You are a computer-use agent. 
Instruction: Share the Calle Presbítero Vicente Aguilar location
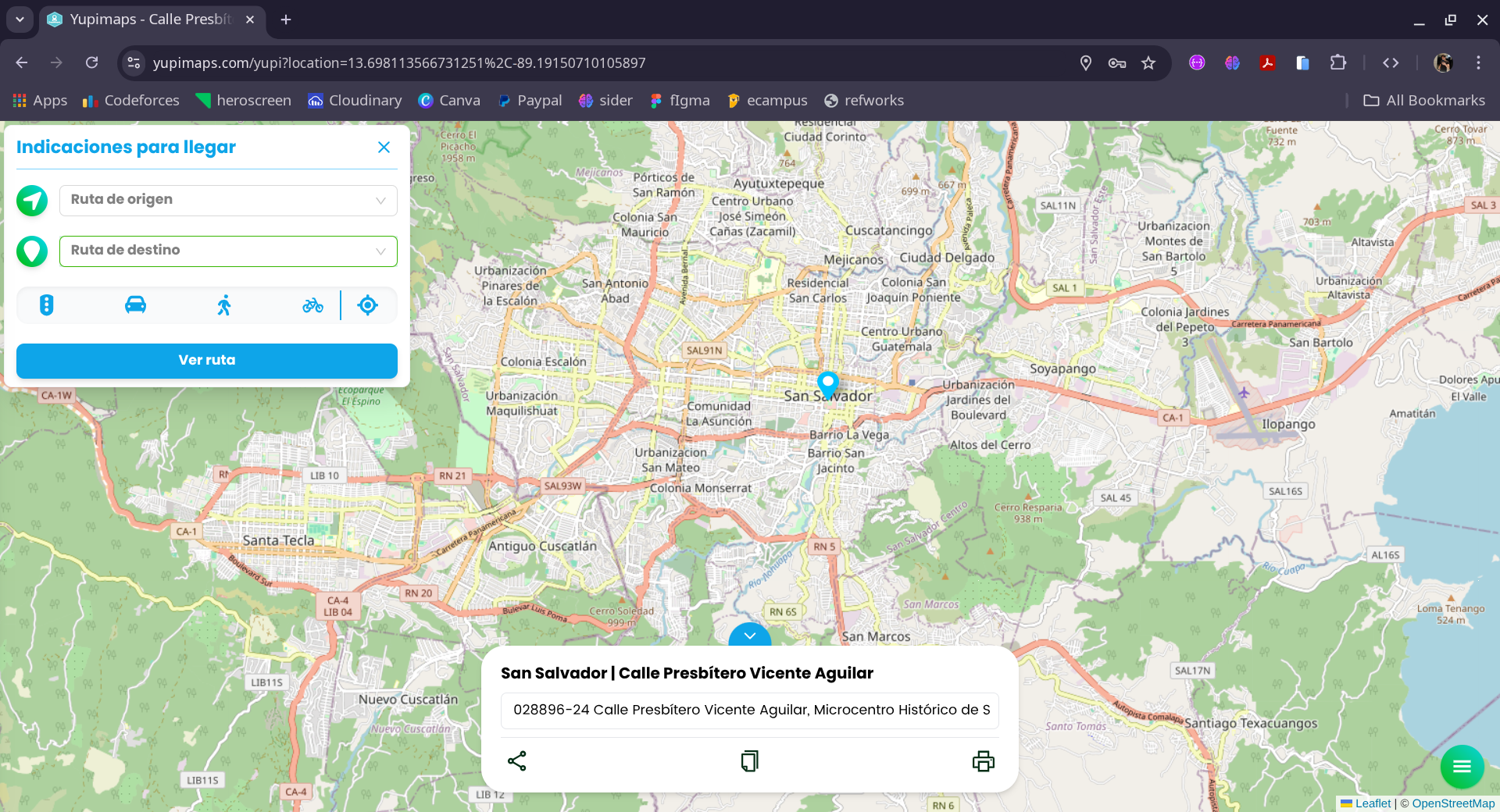tap(516, 761)
